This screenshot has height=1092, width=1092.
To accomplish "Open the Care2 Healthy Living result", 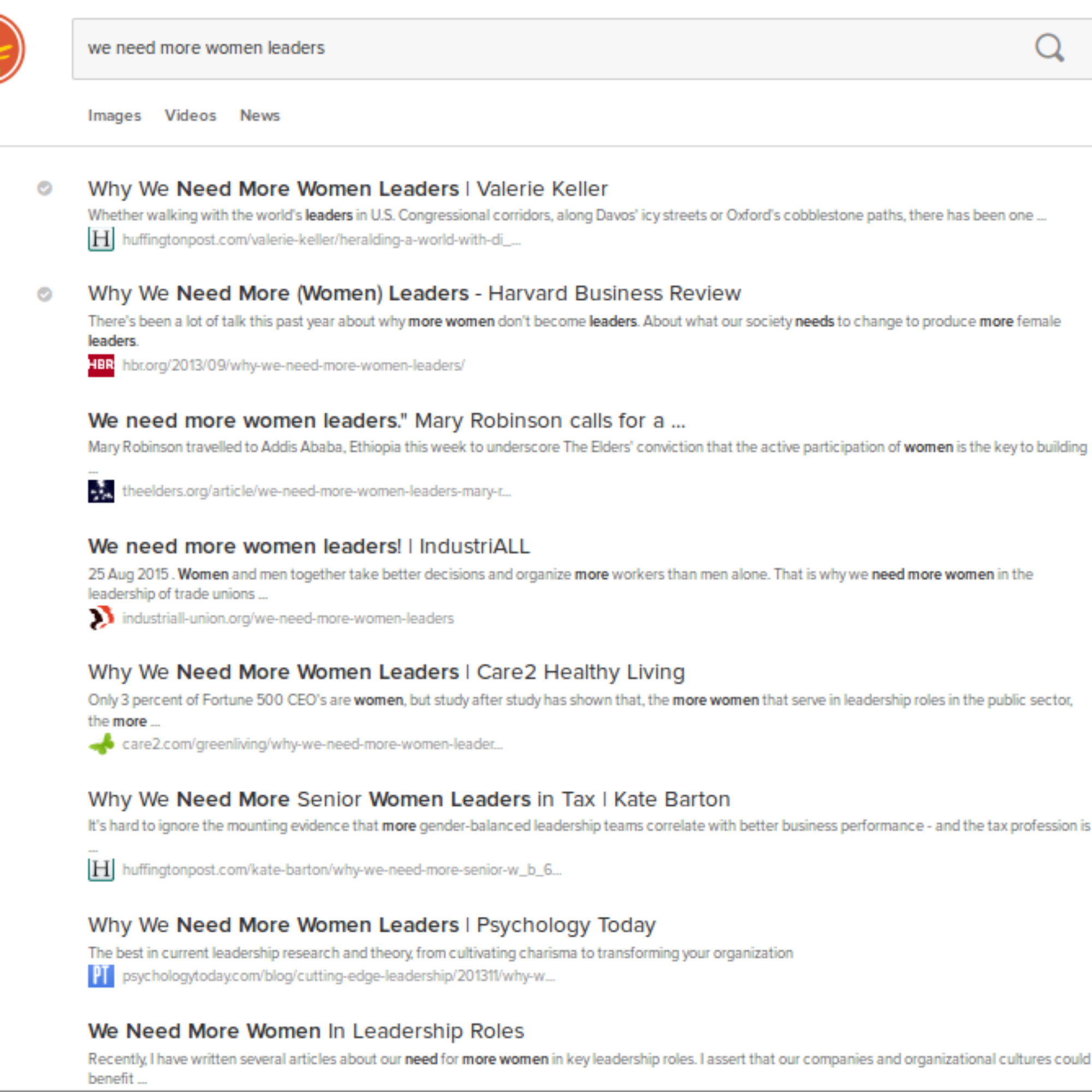I will [x=387, y=672].
